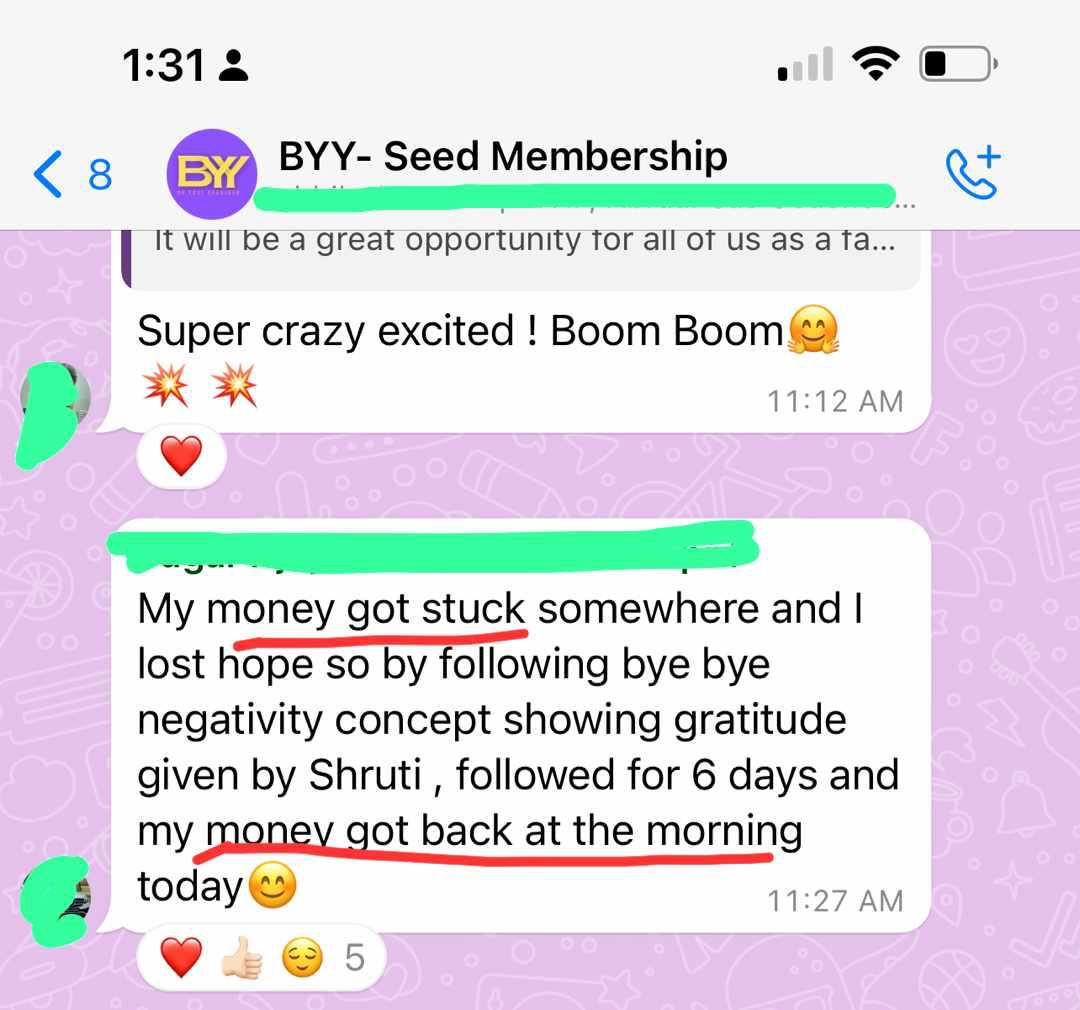The width and height of the screenshot is (1080, 1010).
Task: Open sender avatar beside the 11:27 AM message
Action: click(55, 897)
